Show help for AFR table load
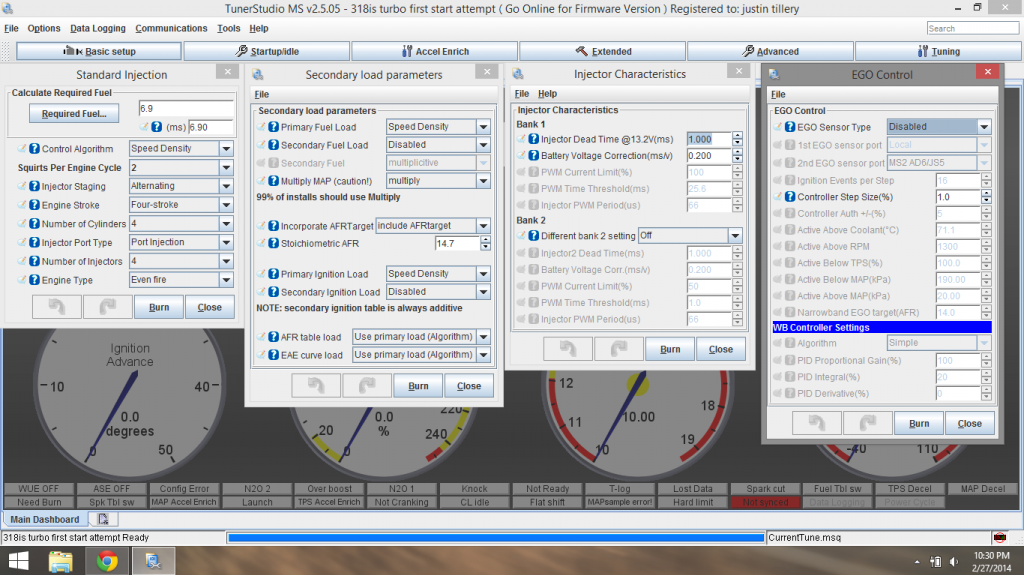This screenshot has width=1024, height=575. (274, 337)
